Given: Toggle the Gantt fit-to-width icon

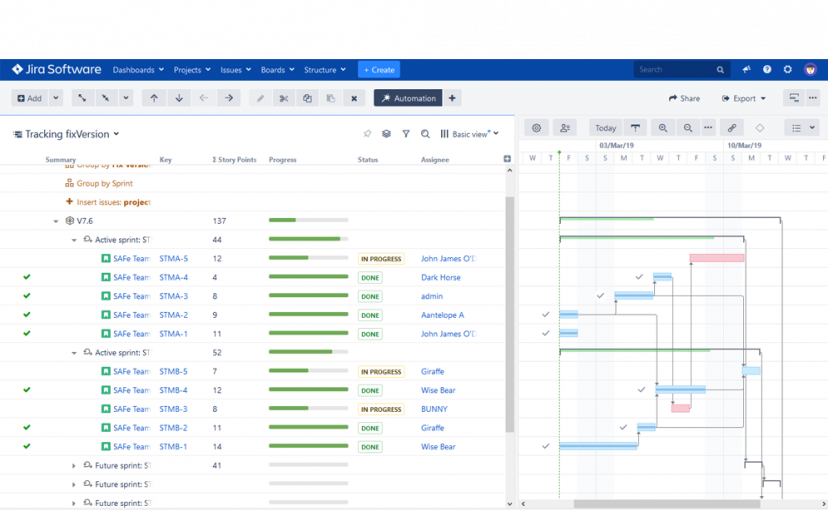Looking at the screenshot, I should click(635, 128).
